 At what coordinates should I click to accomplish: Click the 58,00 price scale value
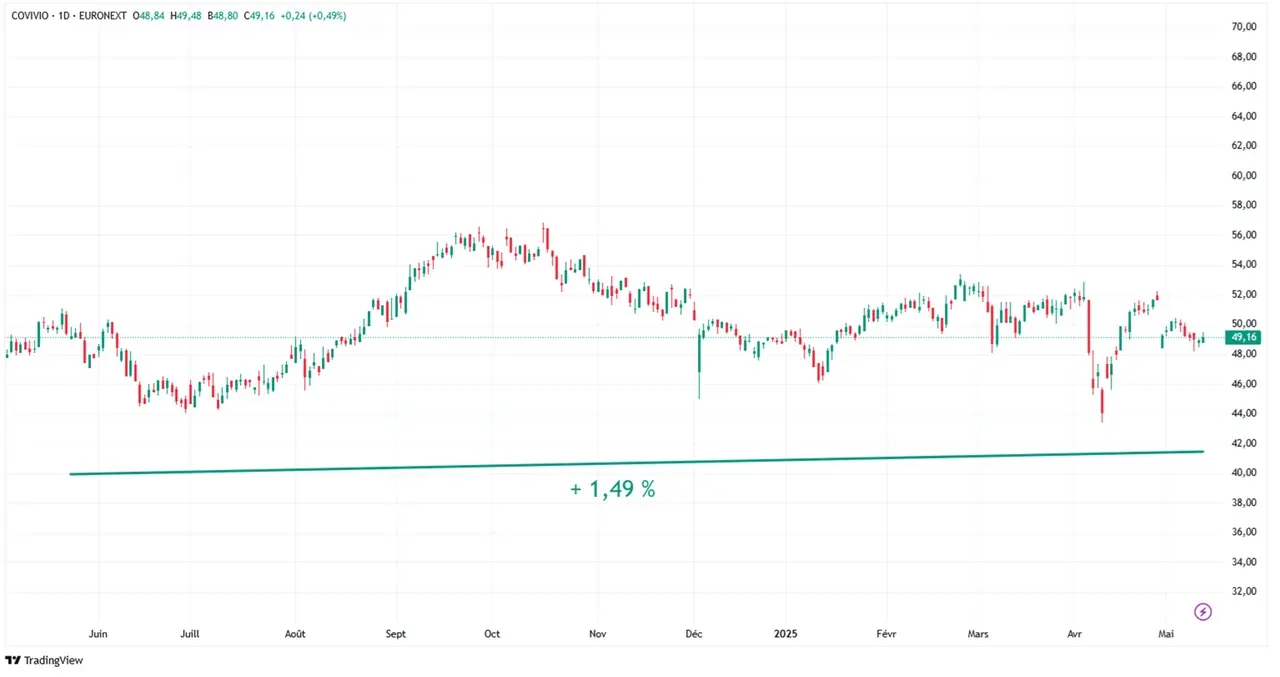click(x=1244, y=205)
